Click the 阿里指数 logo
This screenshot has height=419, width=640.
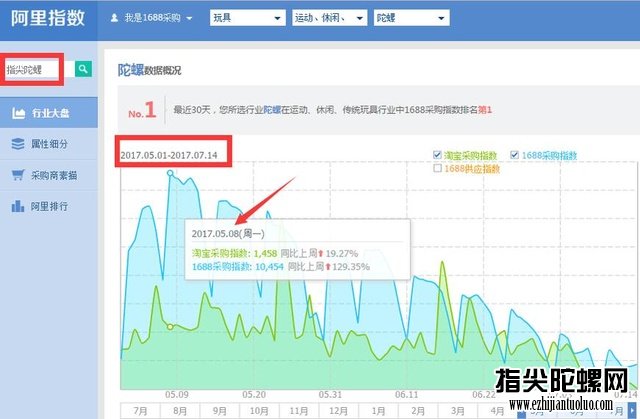(48, 18)
